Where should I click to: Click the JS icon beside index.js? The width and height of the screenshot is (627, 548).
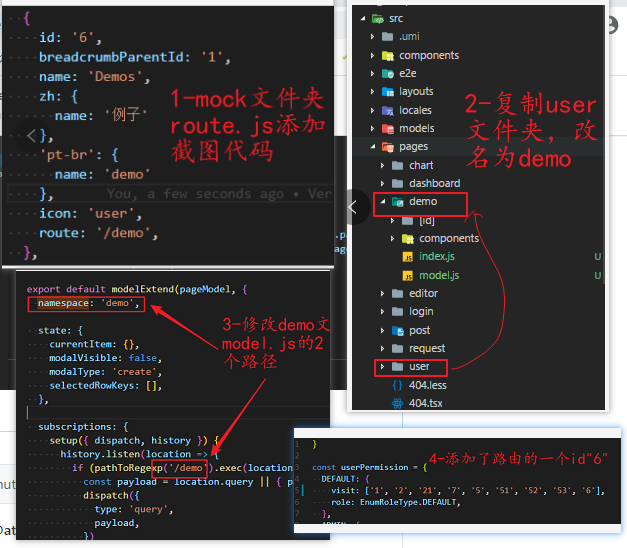(407, 257)
